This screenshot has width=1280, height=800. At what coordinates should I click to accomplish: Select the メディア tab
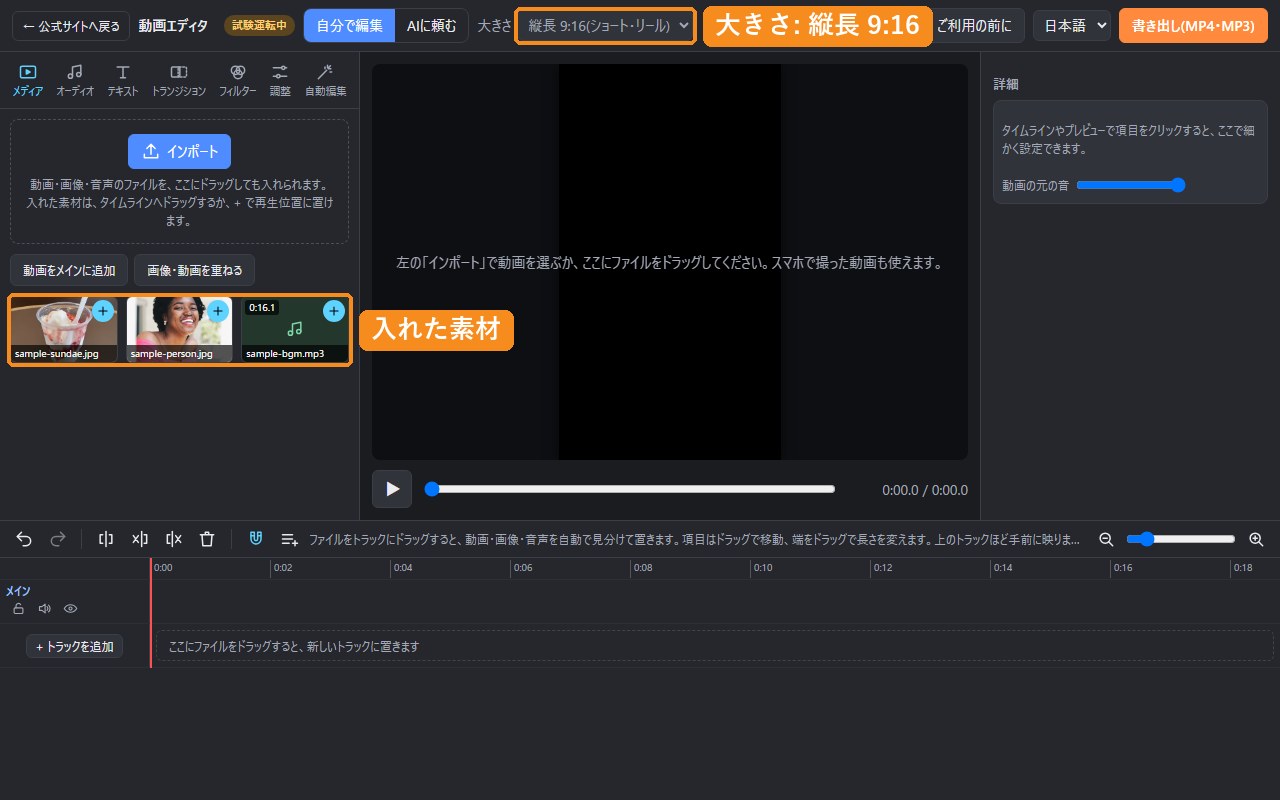pos(28,80)
